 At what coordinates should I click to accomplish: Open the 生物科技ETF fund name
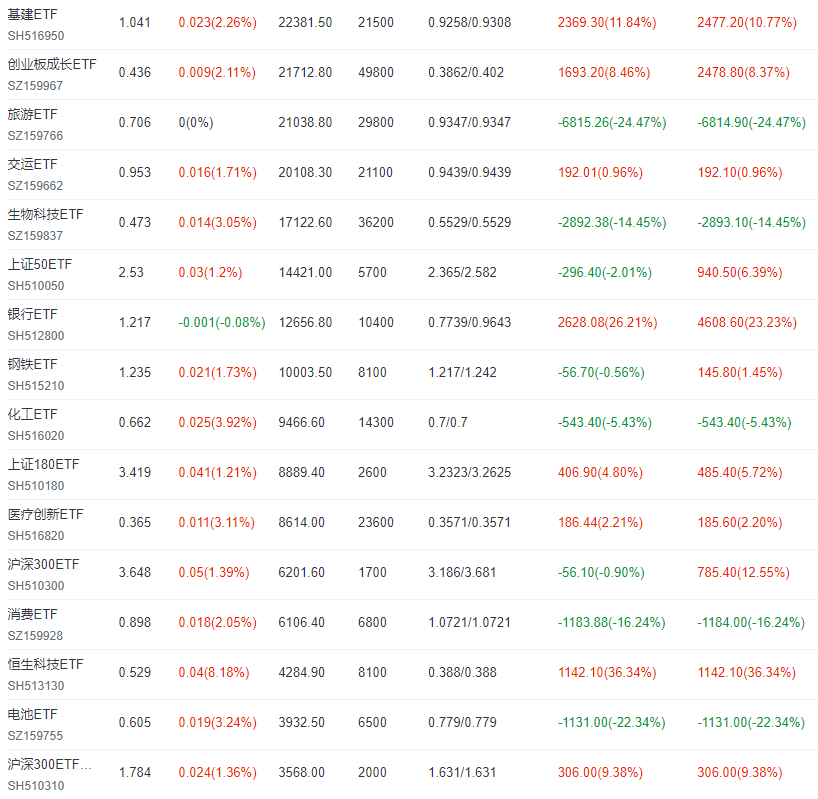click(45, 214)
